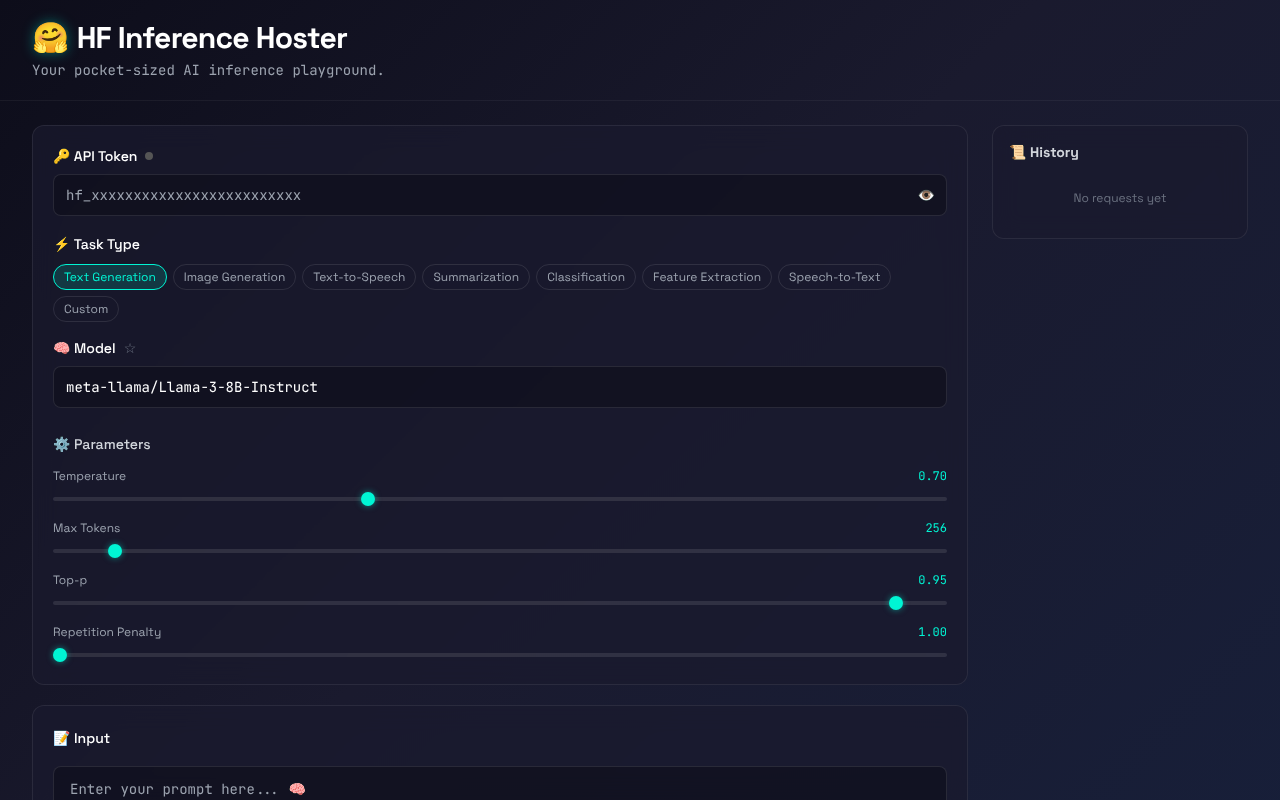Click the Task Type section label
This screenshot has height=800, width=1280.
pyautogui.click(x=96, y=244)
